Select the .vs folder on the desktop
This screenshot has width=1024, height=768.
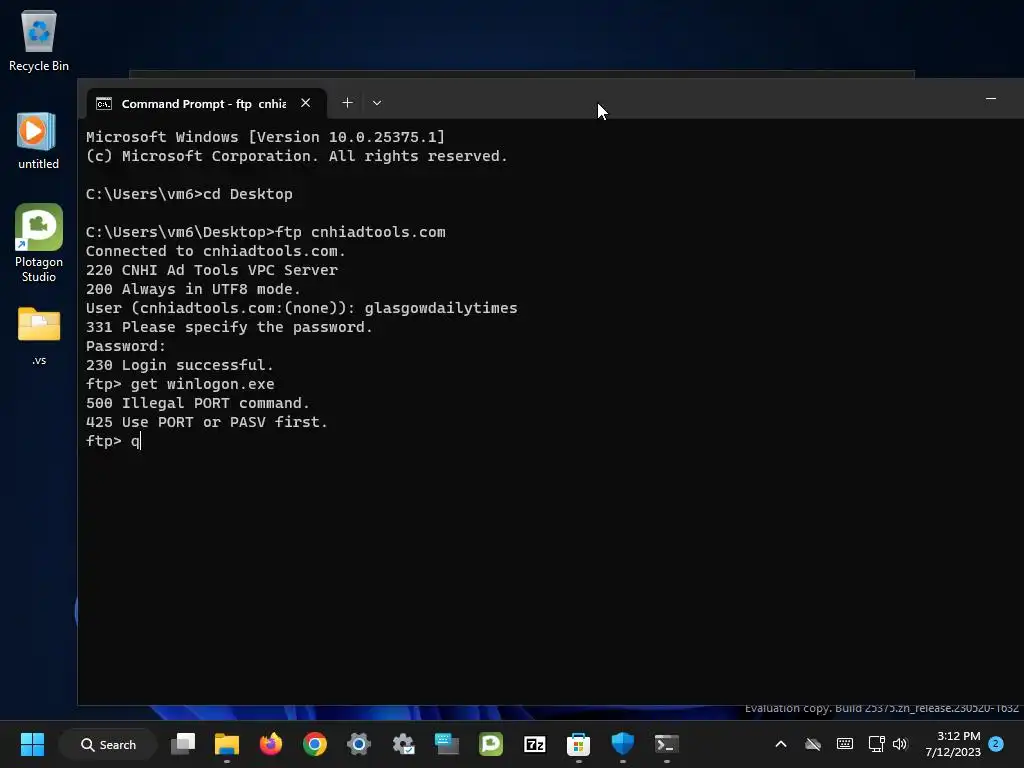click(39, 335)
